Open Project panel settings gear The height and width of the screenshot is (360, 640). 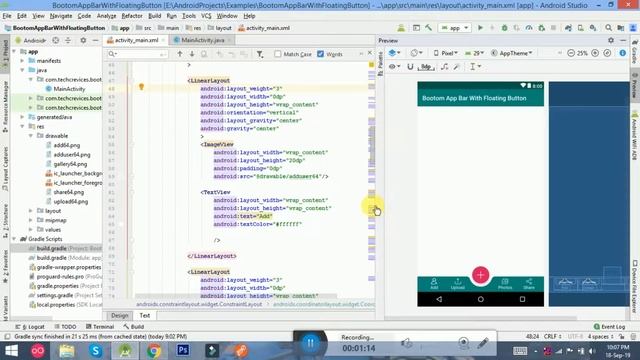[x=83, y=40]
